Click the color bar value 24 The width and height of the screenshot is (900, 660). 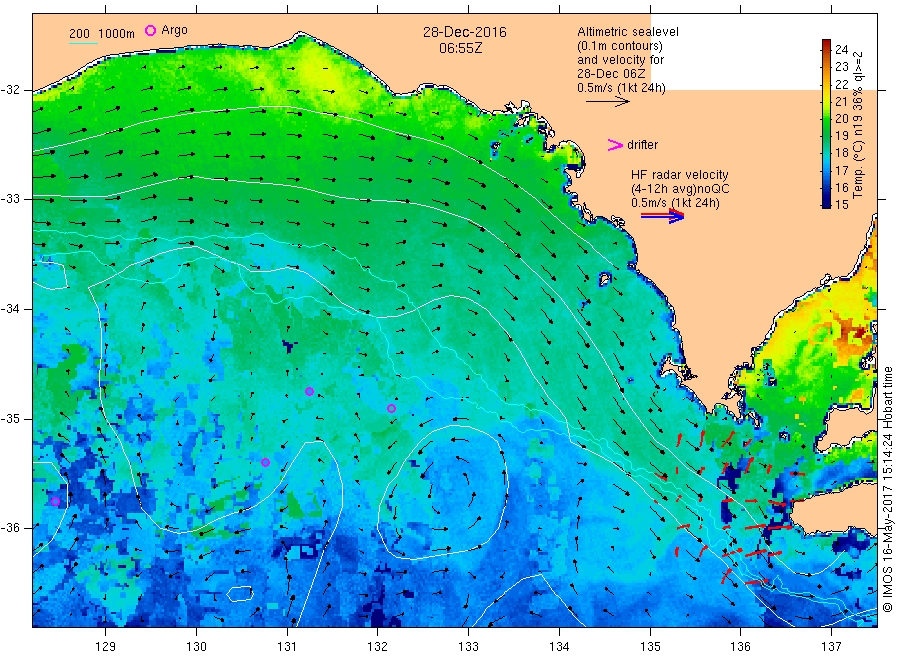pos(841,49)
